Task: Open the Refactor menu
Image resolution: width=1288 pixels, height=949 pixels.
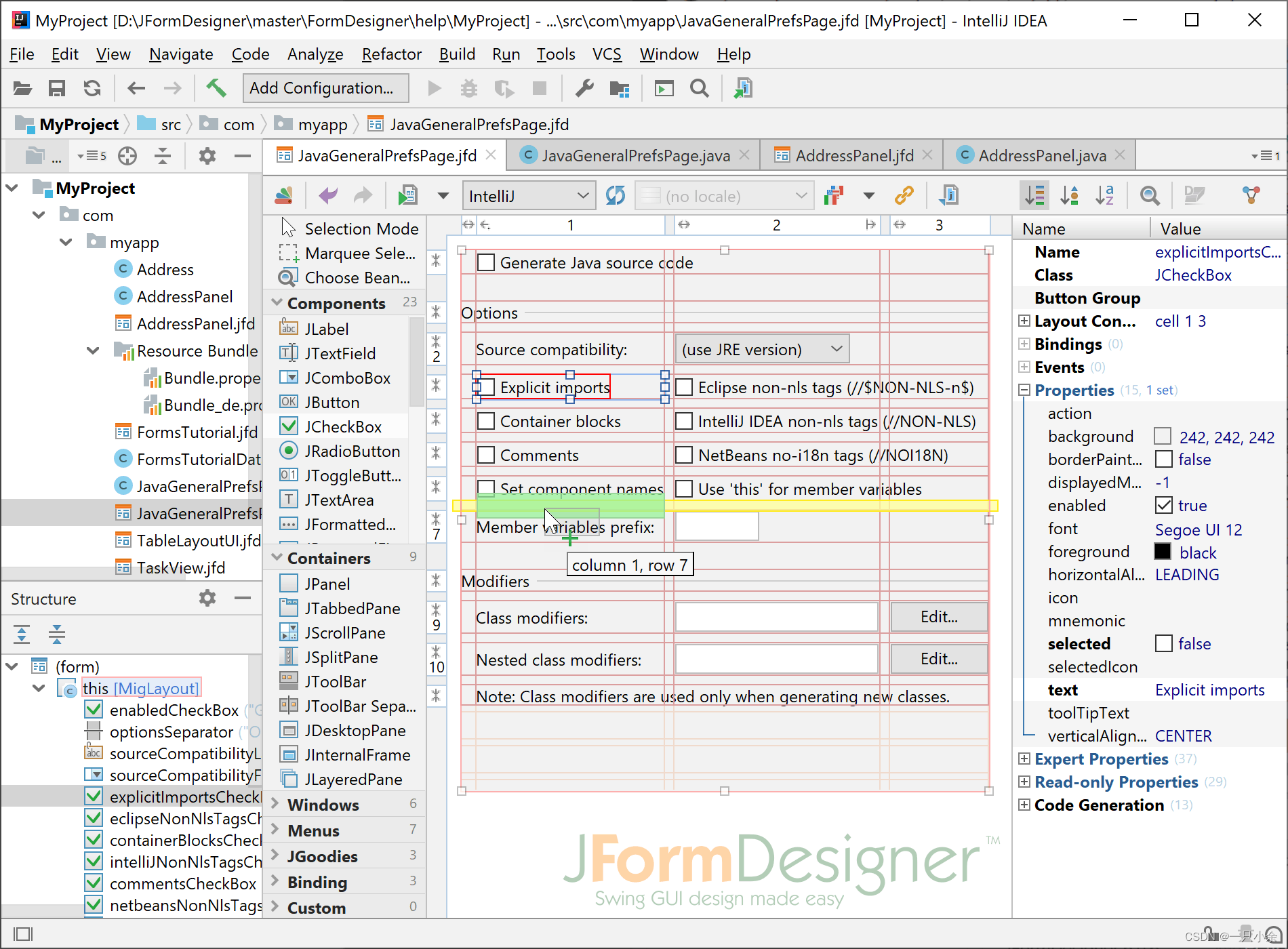Action: (391, 54)
